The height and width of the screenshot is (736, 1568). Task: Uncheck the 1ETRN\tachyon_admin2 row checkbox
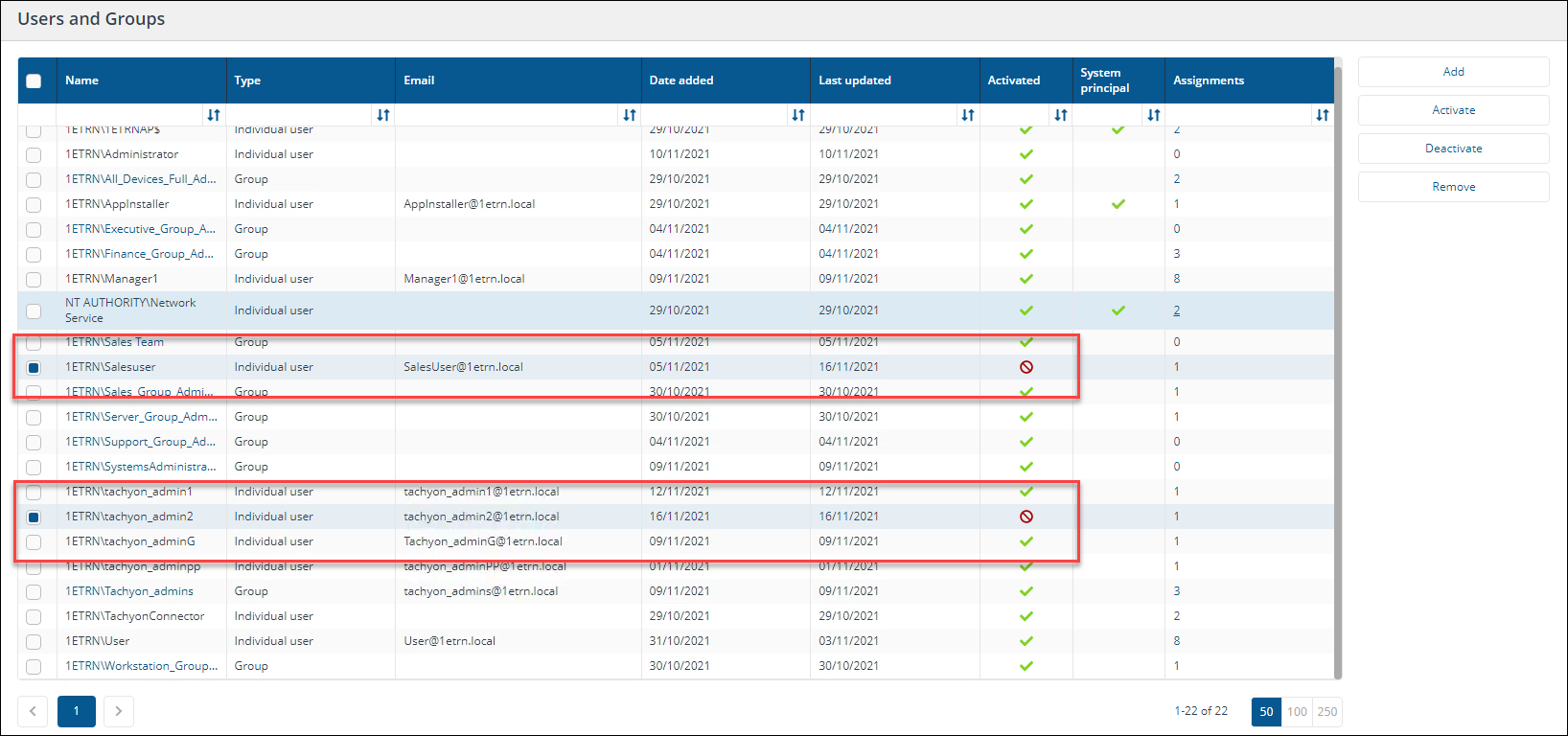pyautogui.click(x=34, y=517)
